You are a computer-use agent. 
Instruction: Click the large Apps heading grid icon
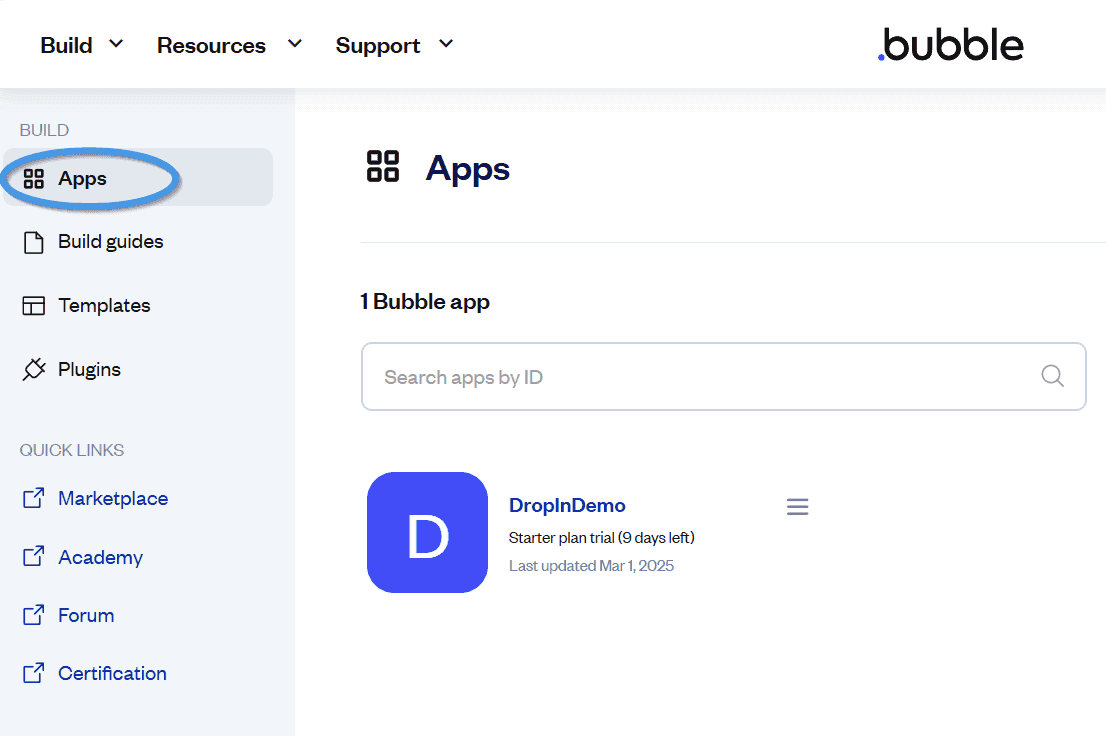tap(383, 167)
